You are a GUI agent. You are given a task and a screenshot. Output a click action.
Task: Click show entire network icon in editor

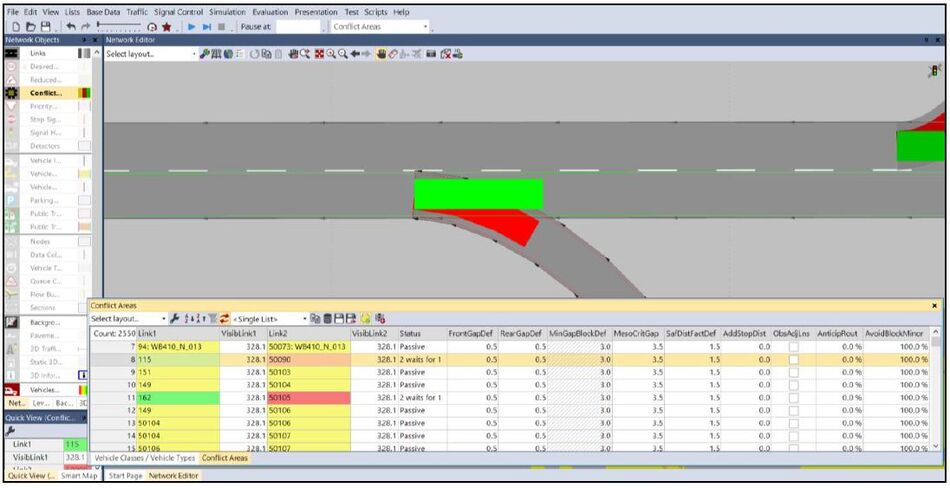pos(319,54)
